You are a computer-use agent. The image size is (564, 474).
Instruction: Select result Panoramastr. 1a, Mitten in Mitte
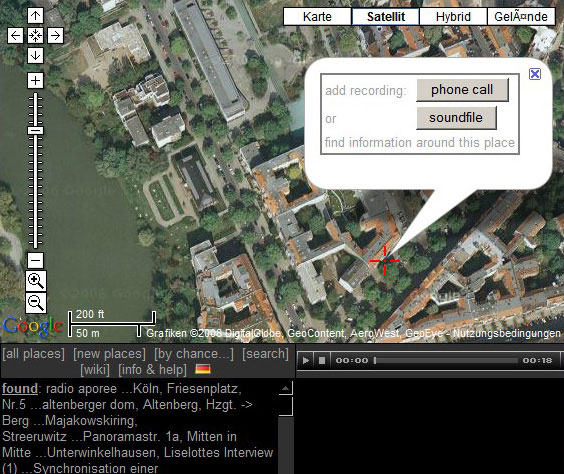(x=120, y=444)
